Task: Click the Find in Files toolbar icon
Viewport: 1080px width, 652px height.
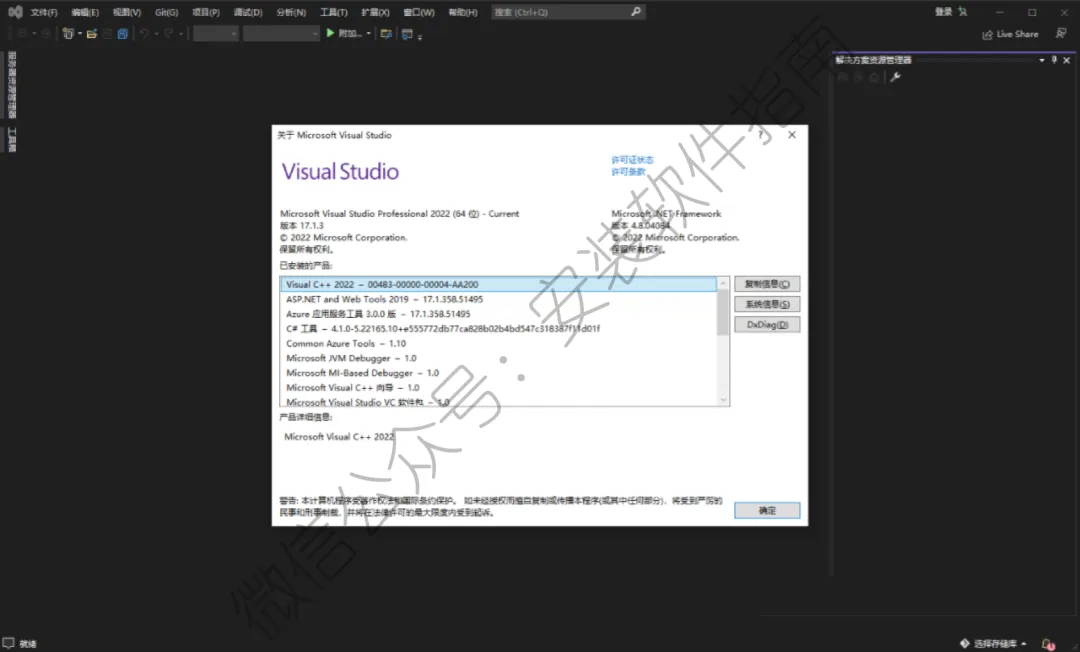Action: 386,33
